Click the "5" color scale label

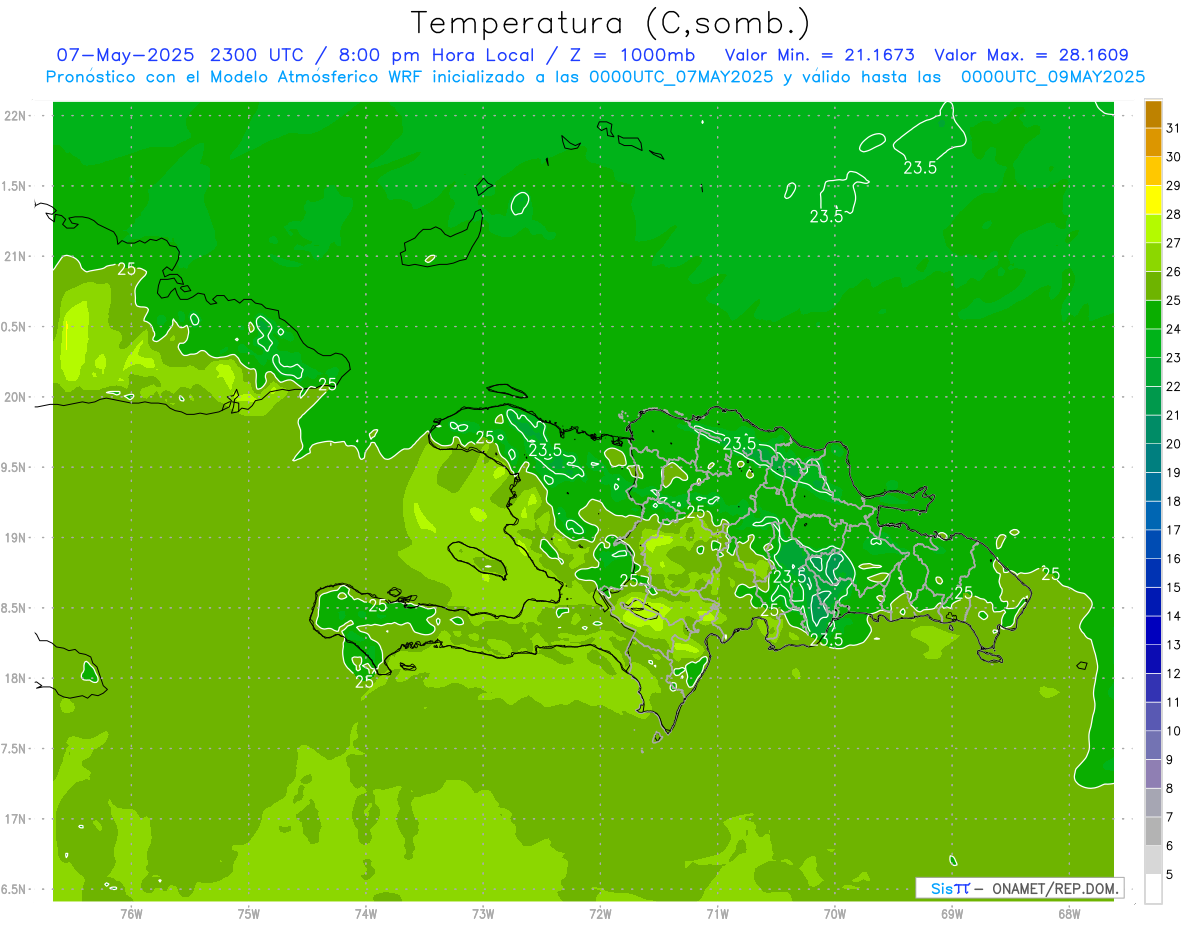[1170, 875]
